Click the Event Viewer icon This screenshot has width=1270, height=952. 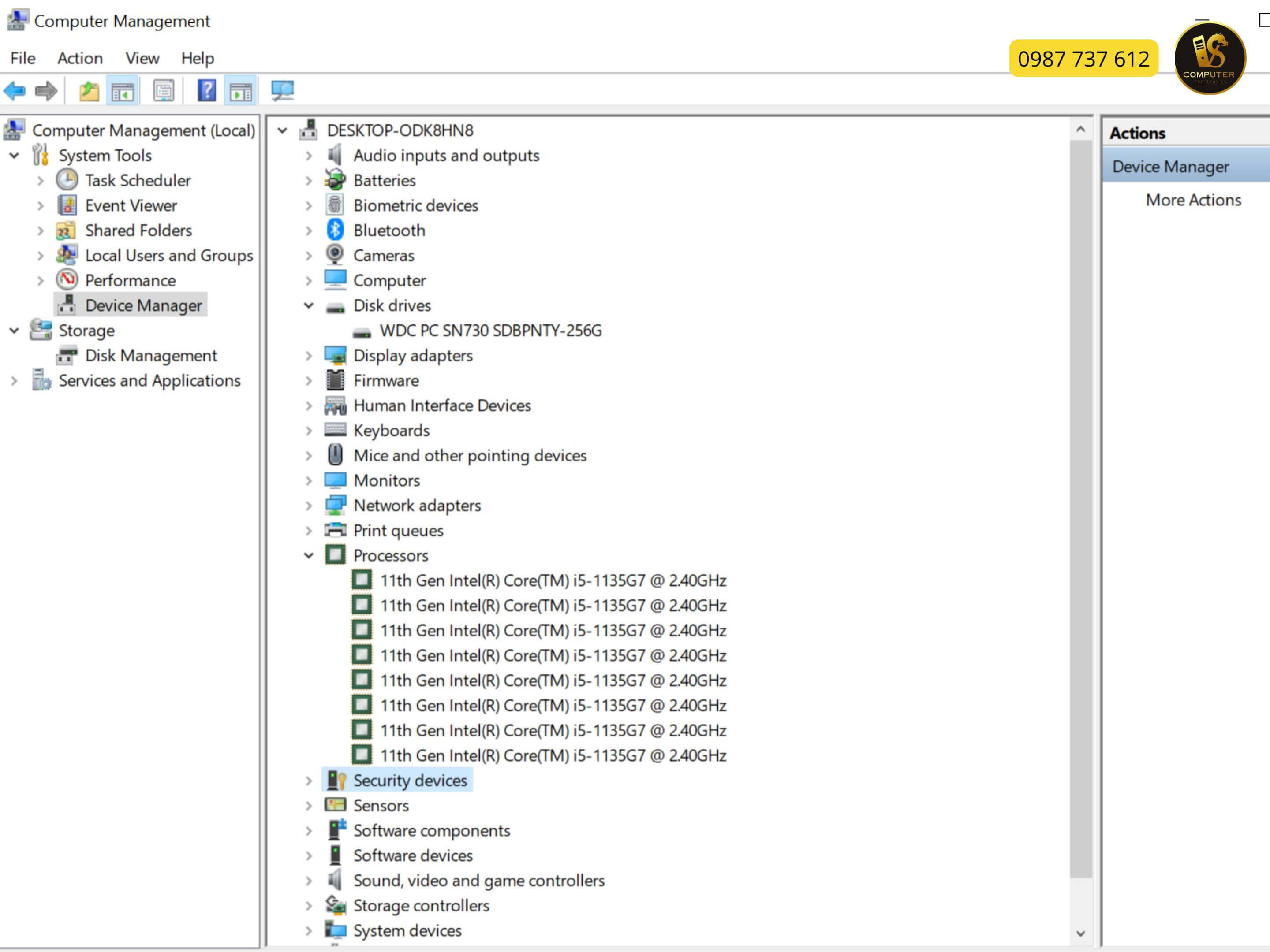pos(67,205)
